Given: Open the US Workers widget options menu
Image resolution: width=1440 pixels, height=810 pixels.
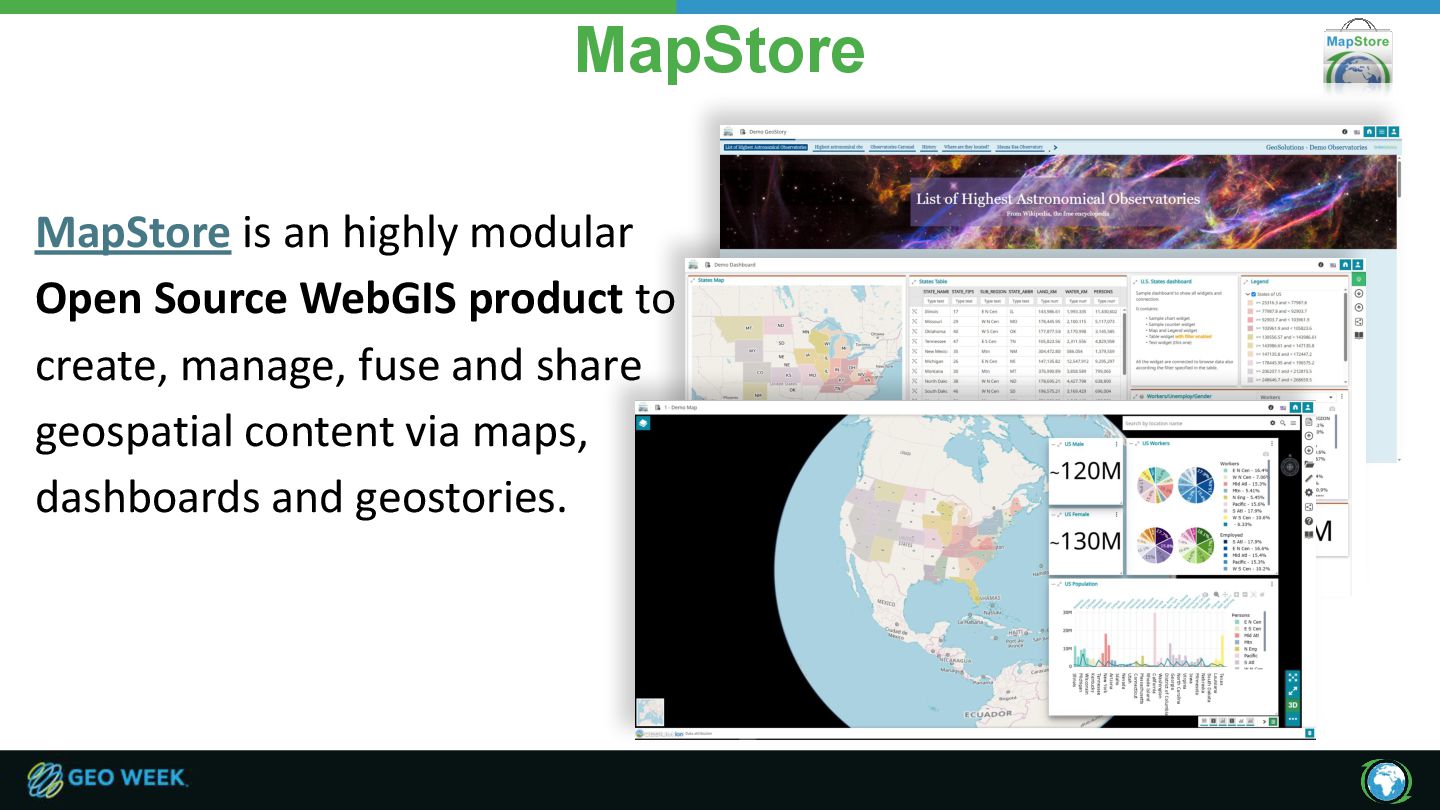Looking at the screenshot, I should pos(1271,443).
